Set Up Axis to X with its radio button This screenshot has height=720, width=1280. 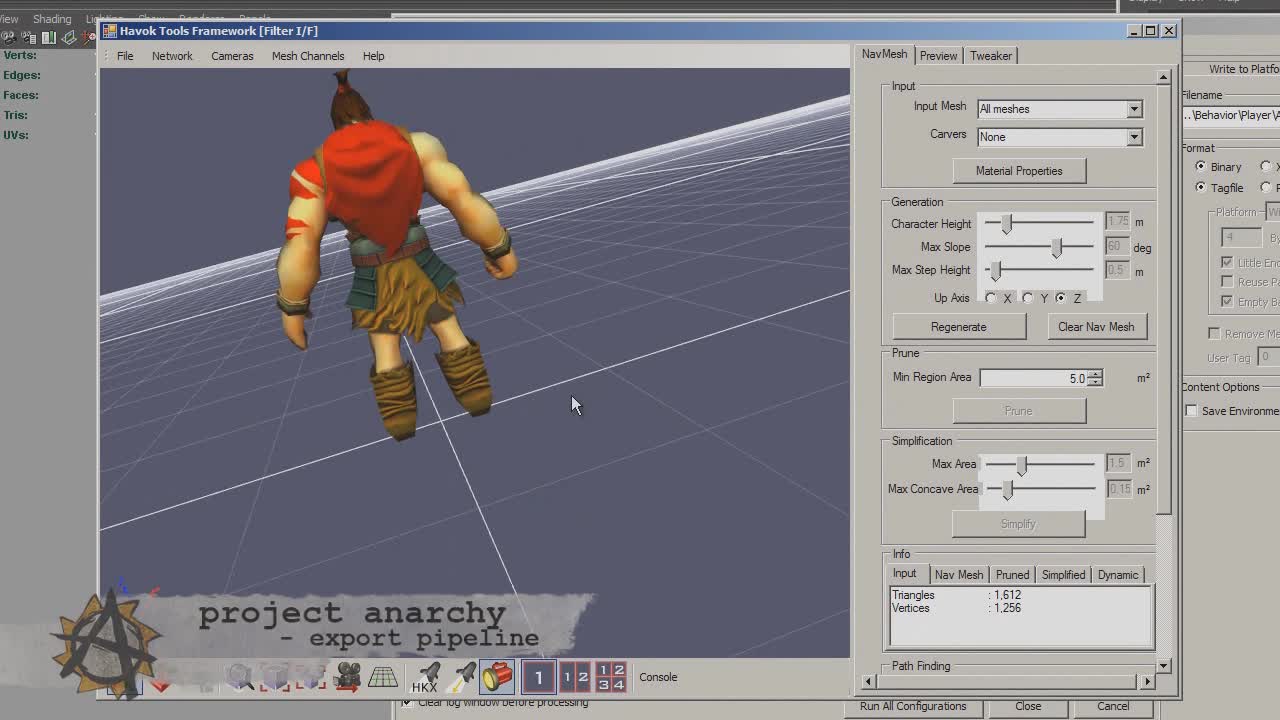(x=990, y=297)
